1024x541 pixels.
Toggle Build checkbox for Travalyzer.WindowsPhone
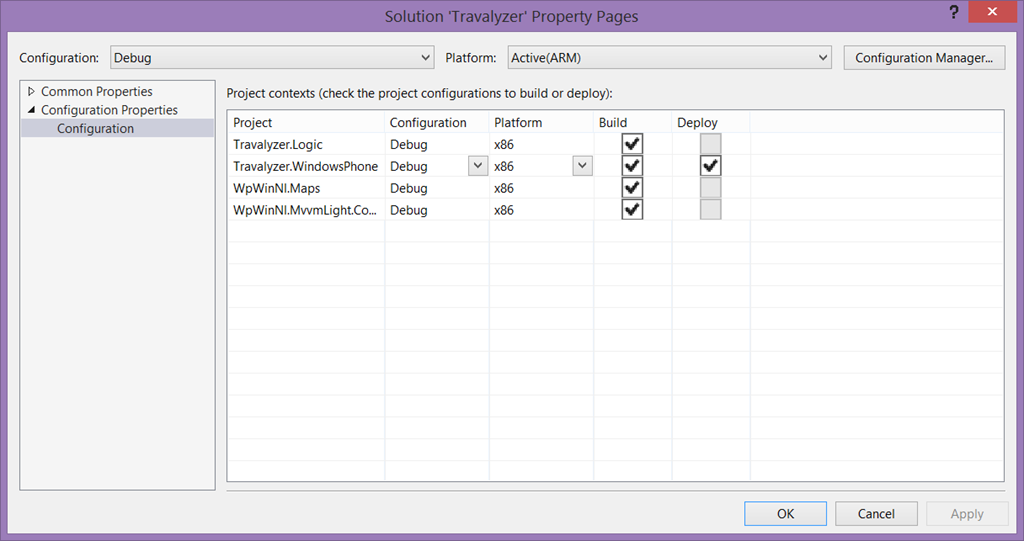(x=632, y=166)
